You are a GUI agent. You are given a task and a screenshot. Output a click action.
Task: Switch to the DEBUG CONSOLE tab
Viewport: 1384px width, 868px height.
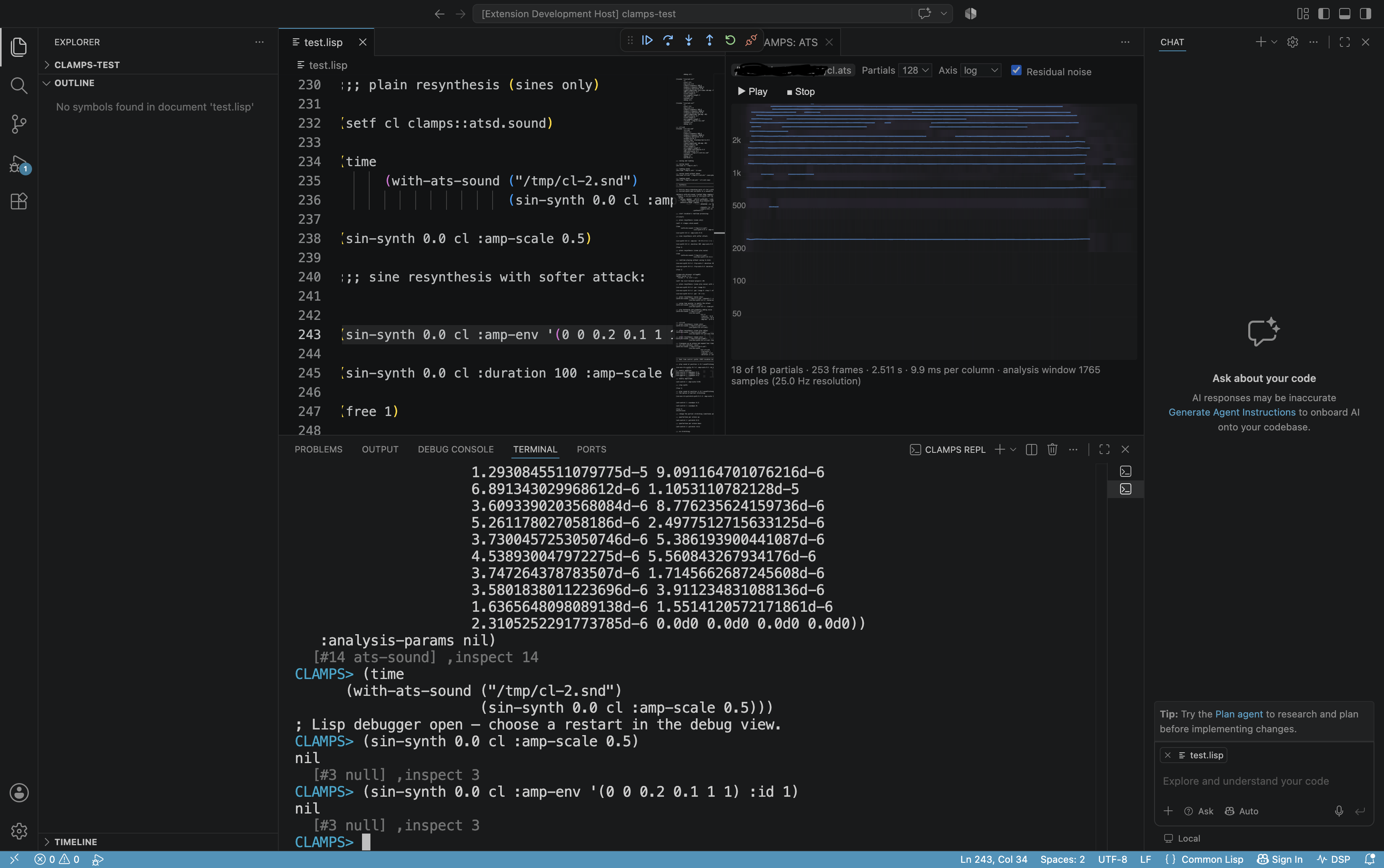pyautogui.click(x=456, y=450)
